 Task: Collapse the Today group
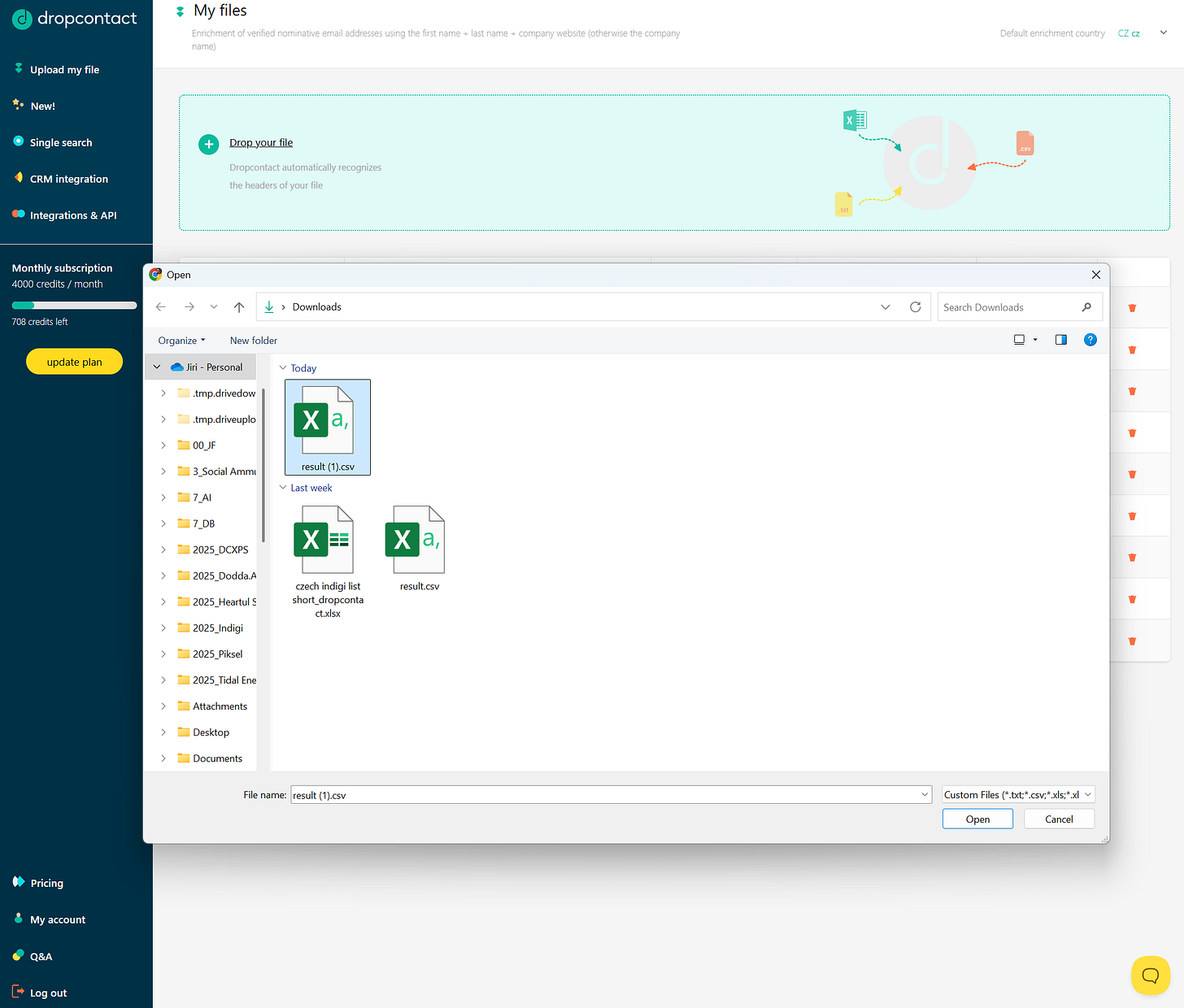(283, 367)
